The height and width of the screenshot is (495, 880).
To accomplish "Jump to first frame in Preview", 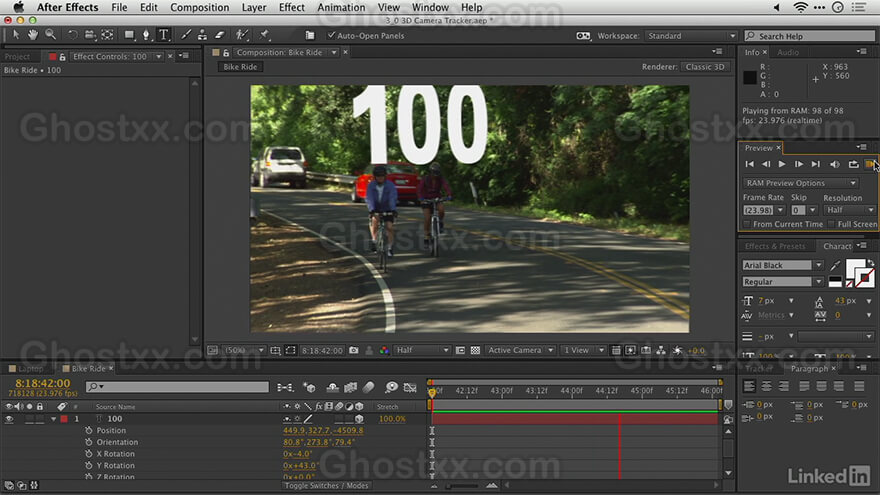I will [749, 164].
